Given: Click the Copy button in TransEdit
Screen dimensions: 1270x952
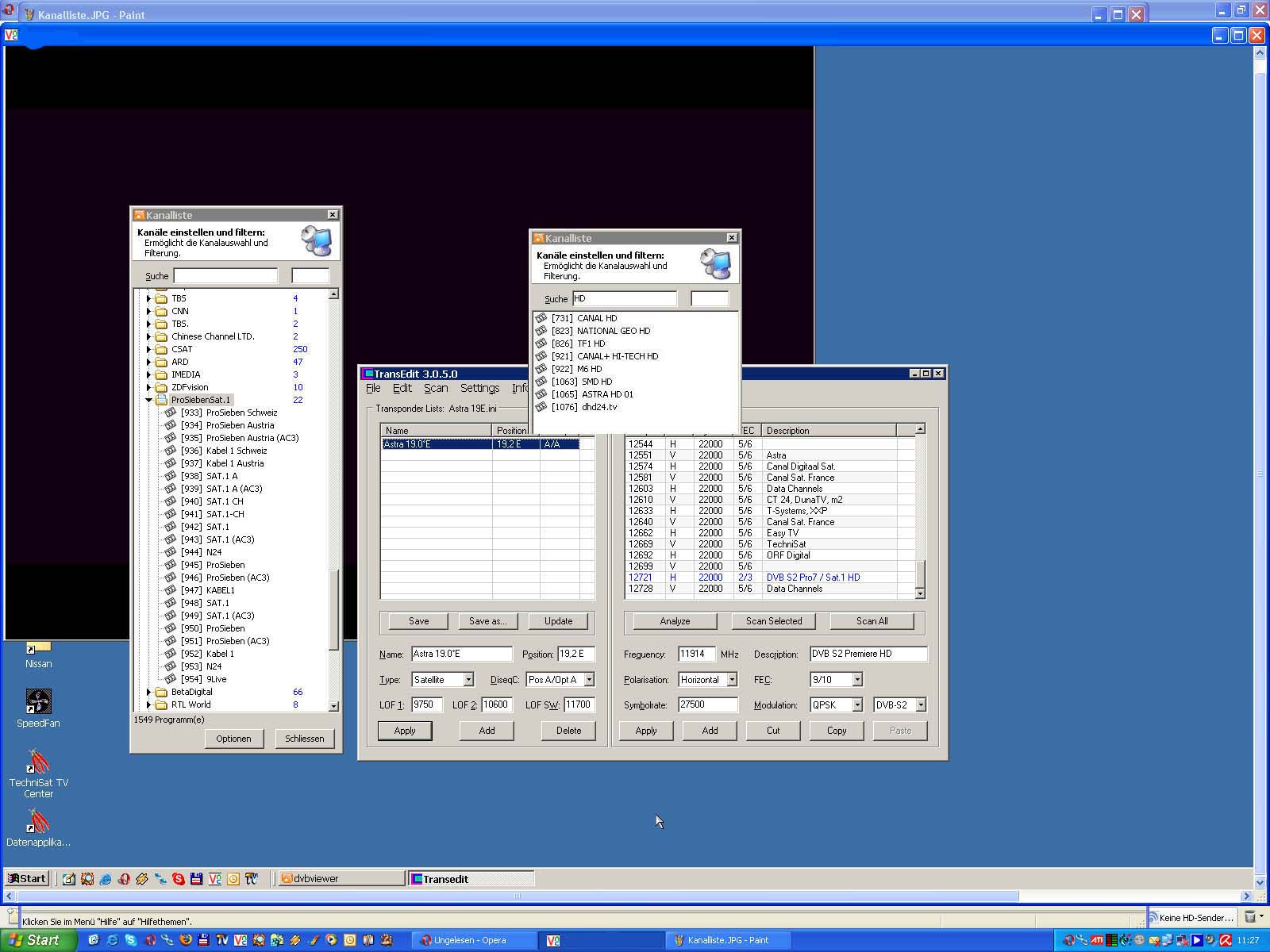Looking at the screenshot, I should click(837, 731).
